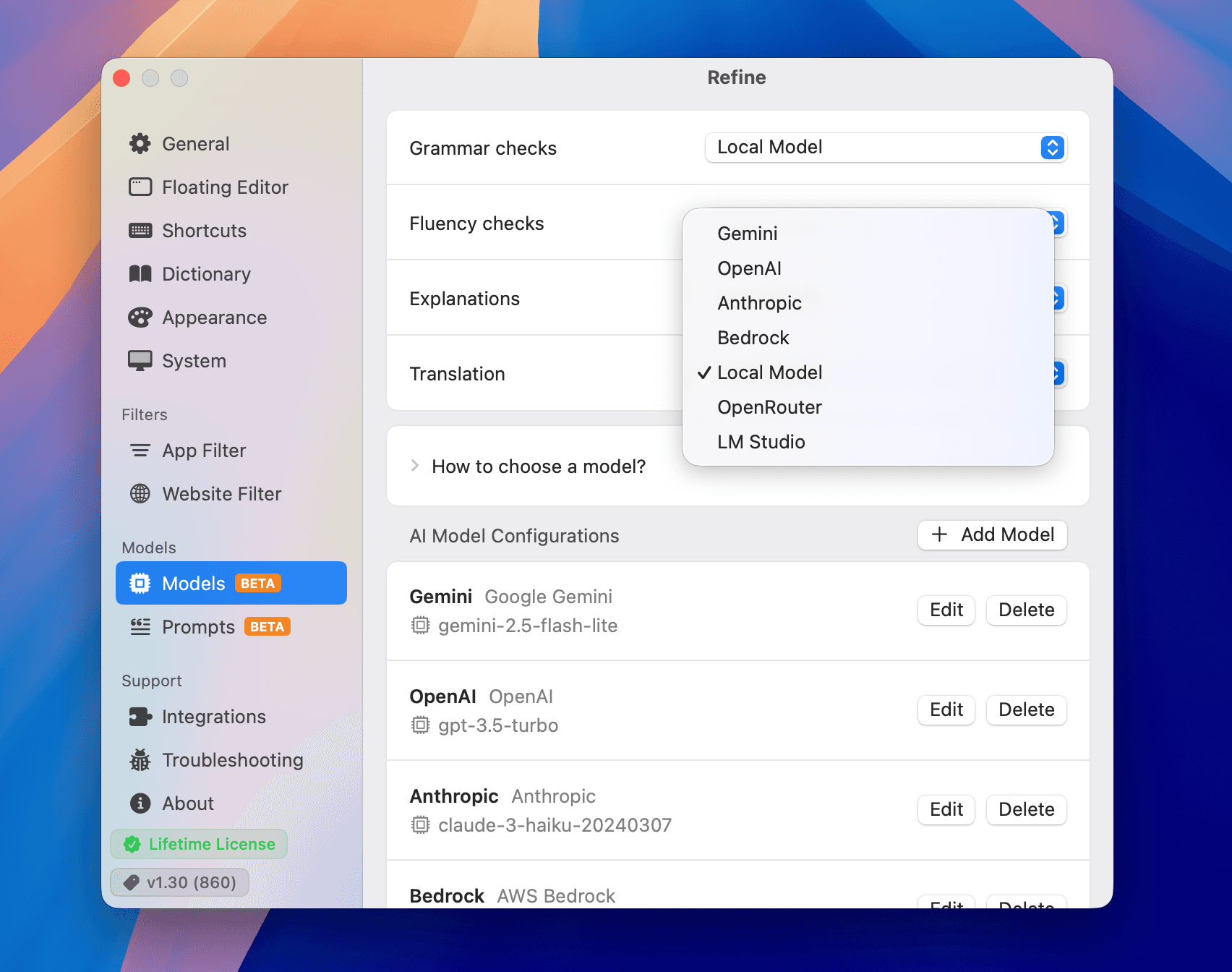Click the version tag icon
Viewport: 1232px width, 972px height.
click(132, 882)
